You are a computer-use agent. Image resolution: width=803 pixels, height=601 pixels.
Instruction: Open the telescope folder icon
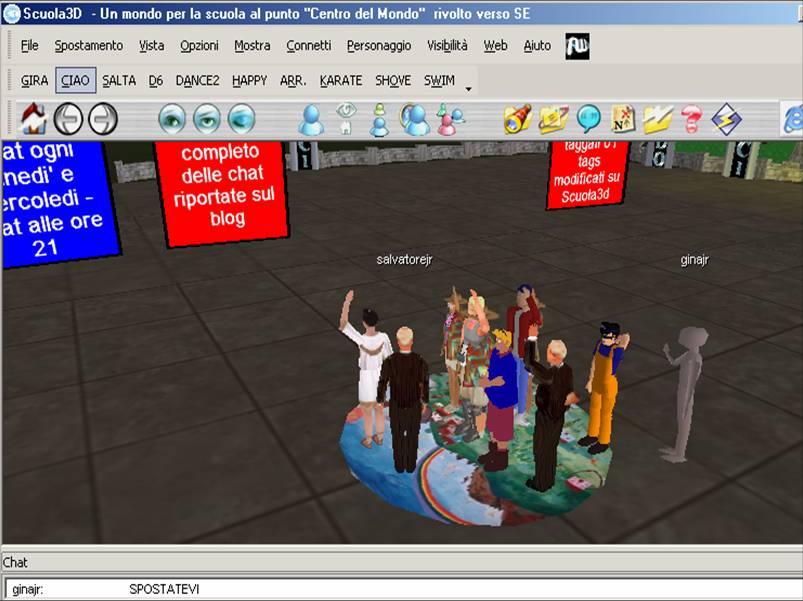click(x=518, y=119)
